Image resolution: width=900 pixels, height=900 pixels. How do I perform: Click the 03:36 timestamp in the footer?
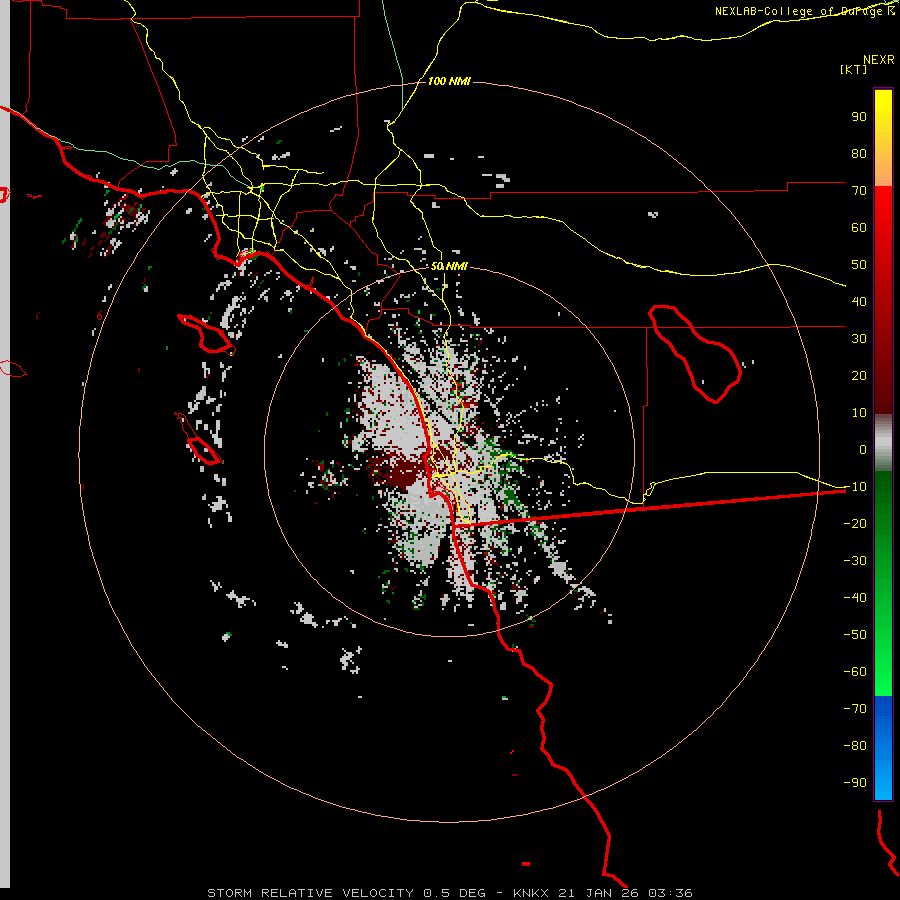670,893
